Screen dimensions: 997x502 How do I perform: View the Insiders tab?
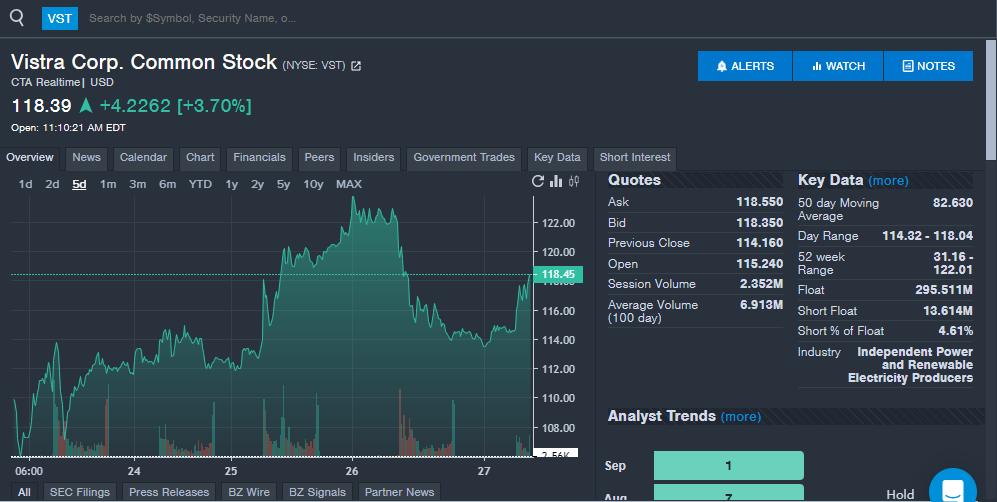coord(374,158)
